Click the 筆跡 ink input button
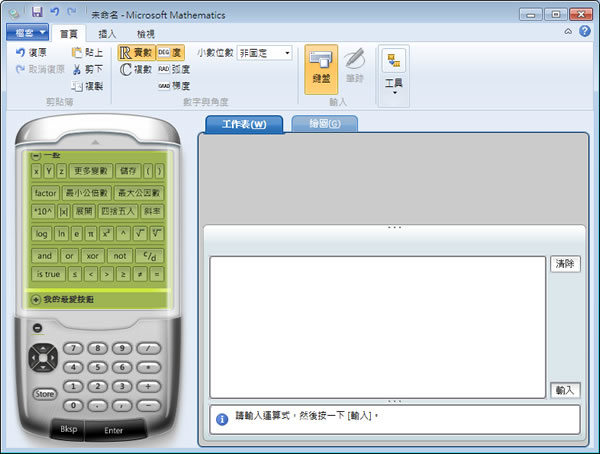 coord(354,65)
